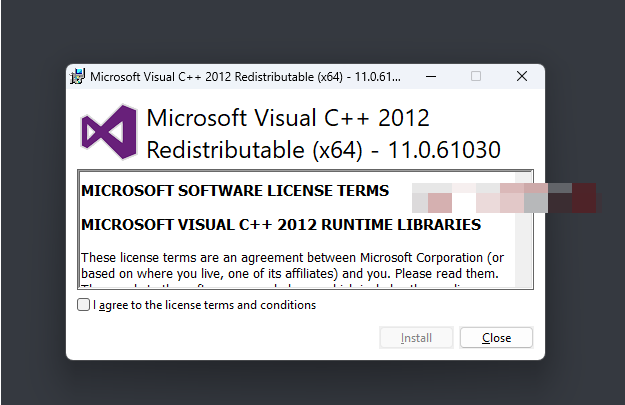625x405 pixels.
Task: Click the "I agree to the license terms" label
Action: click(204, 305)
